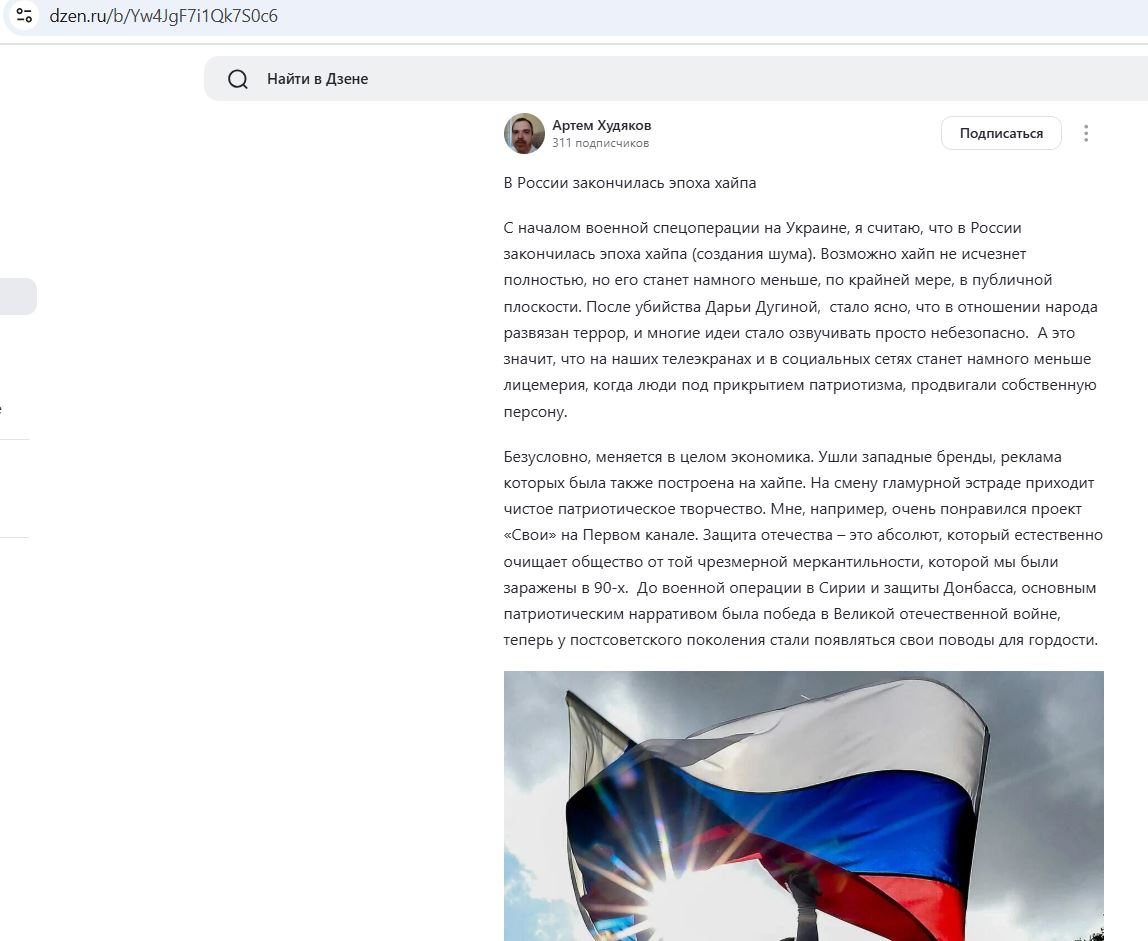The height and width of the screenshot is (941, 1148).
Task: Click the magnifier icon in Dzen search
Action: coord(238,79)
